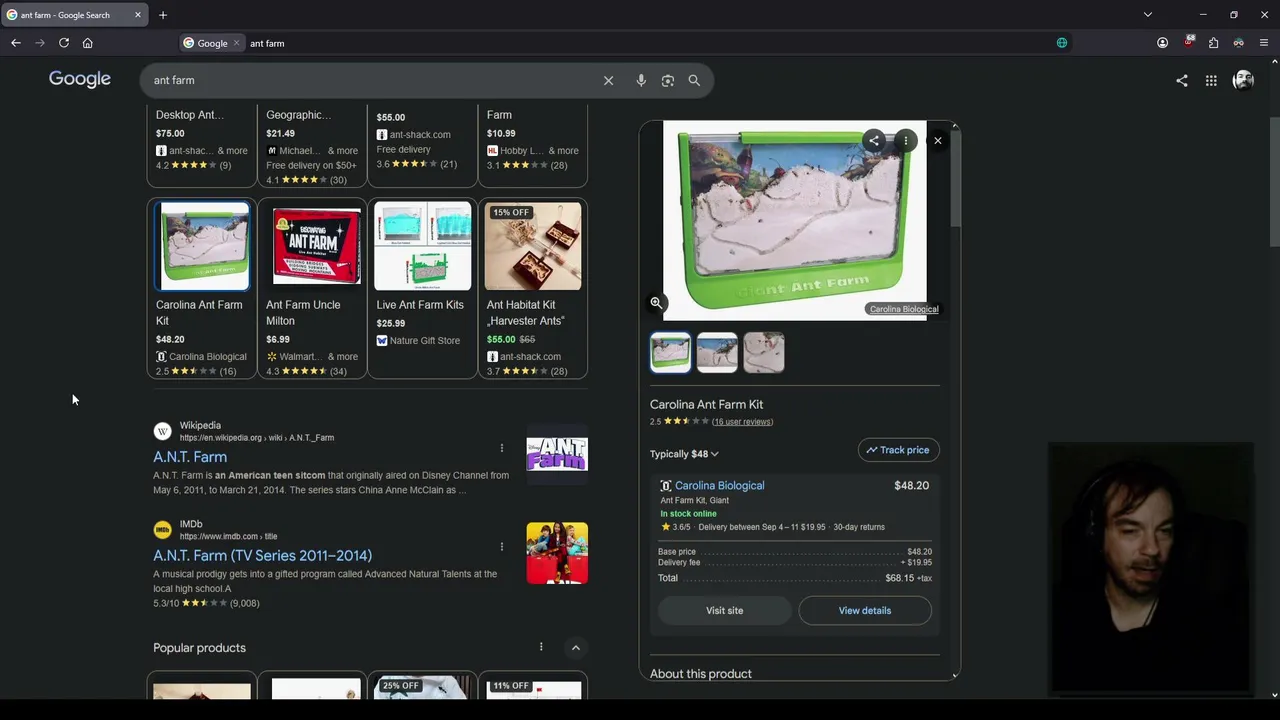The image size is (1280, 720).
Task: Click the glasses-face extension icon
Action: pos(1238,43)
